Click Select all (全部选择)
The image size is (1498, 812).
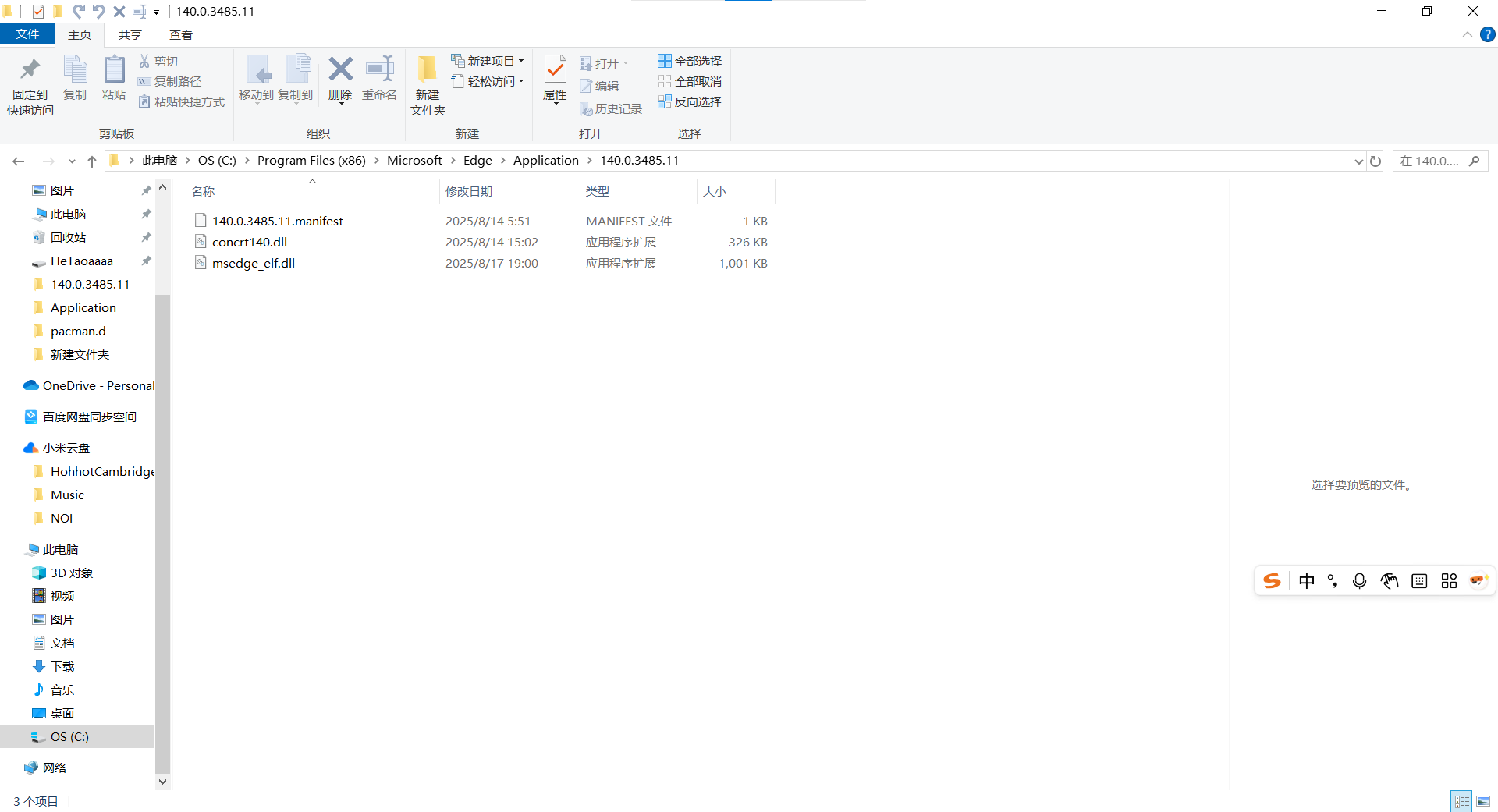click(x=690, y=61)
